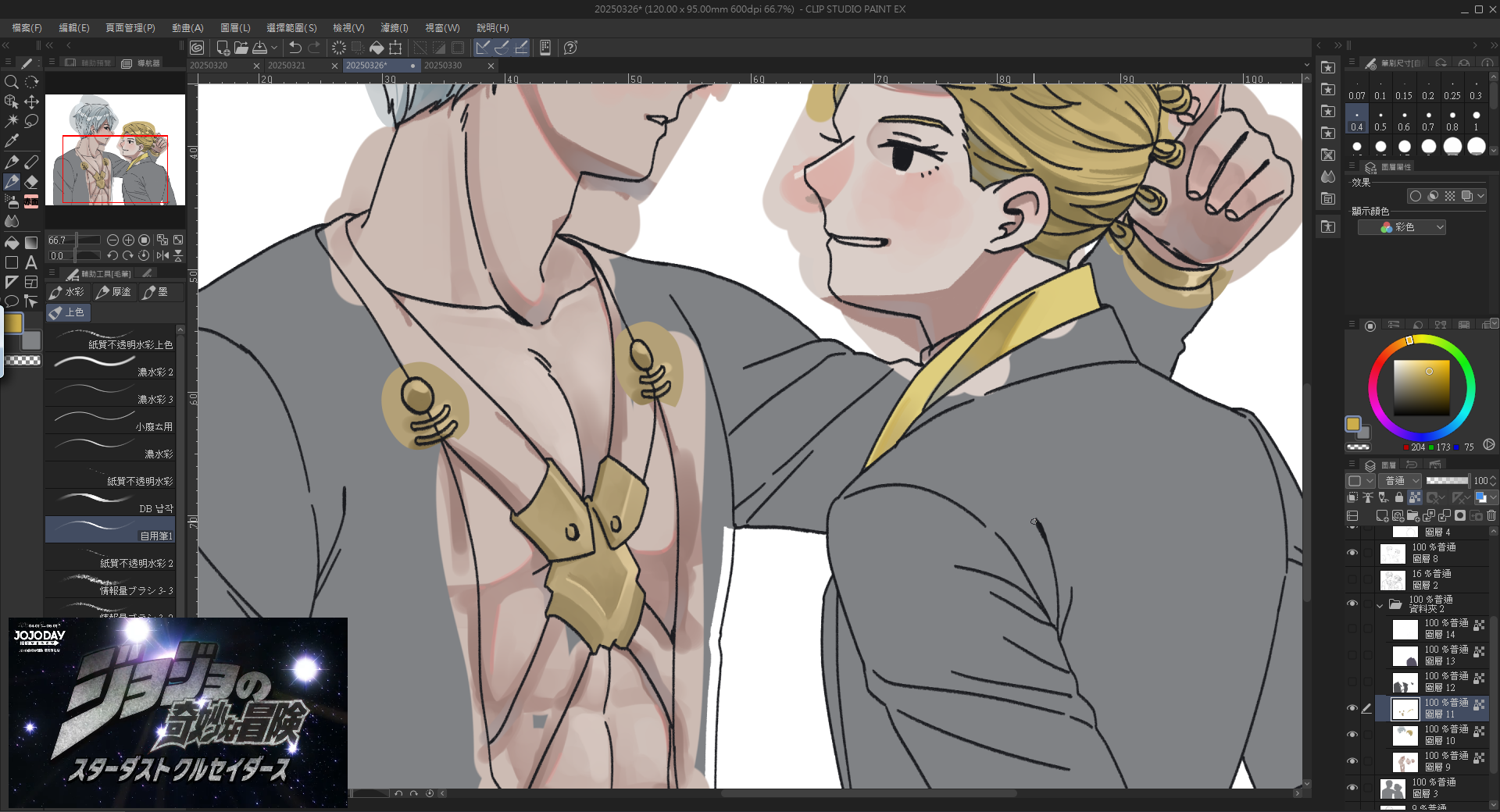Click the Clear/delete spinner icon in command bar

tap(338, 48)
